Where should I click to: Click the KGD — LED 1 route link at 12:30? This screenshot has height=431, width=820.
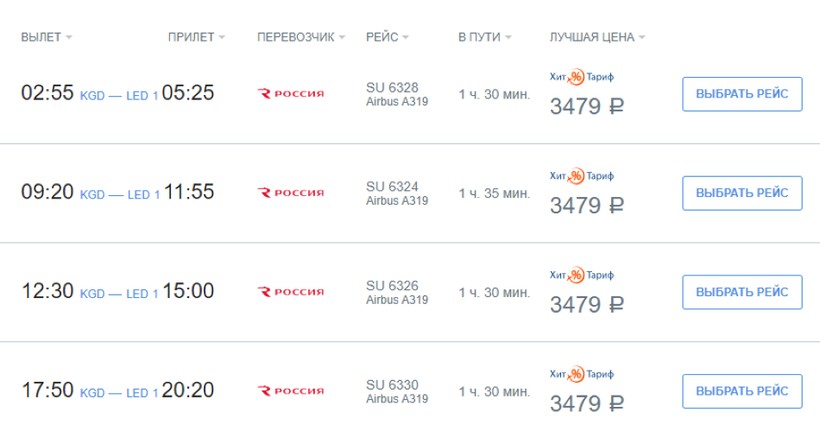click(x=119, y=294)
